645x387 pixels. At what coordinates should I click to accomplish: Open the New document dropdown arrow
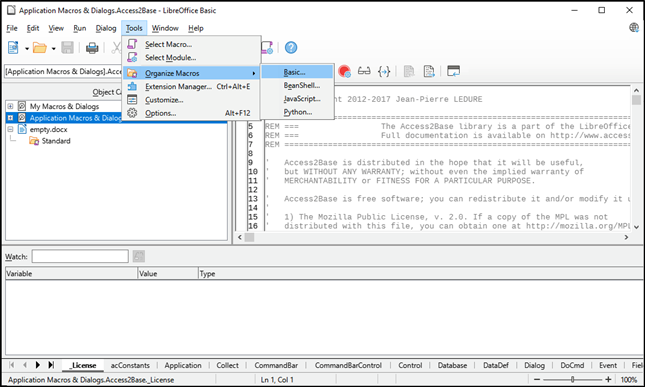tap(27, 49)
